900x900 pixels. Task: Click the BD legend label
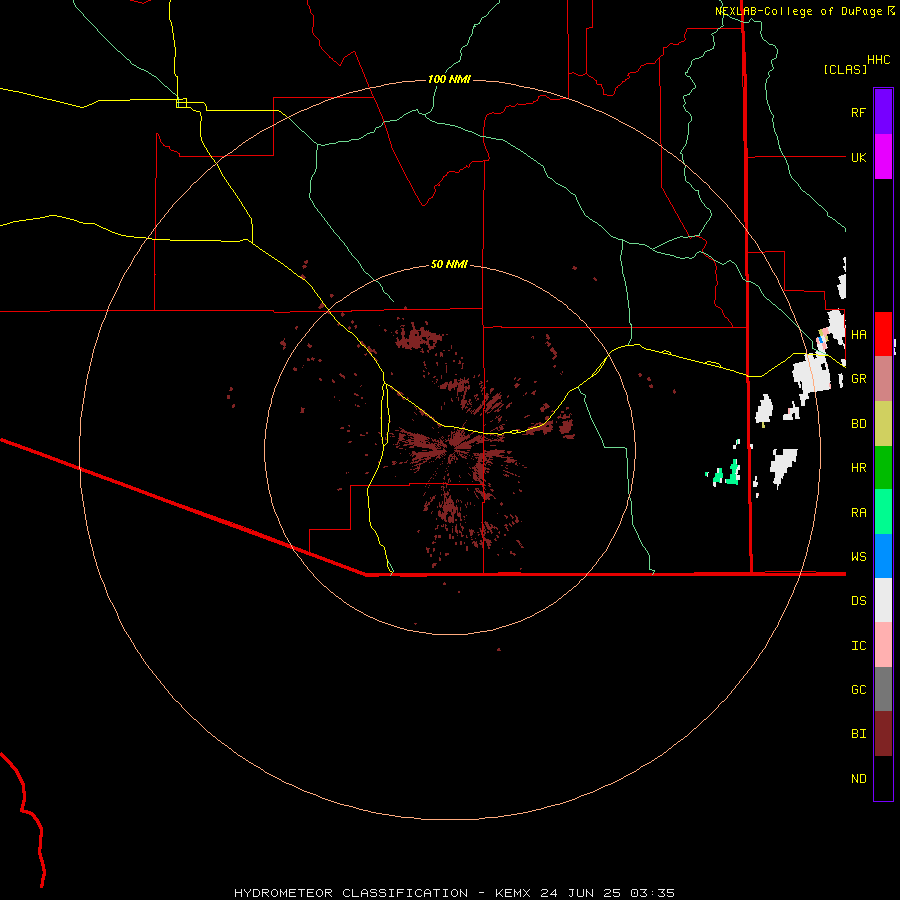click(x=858, y=424)
